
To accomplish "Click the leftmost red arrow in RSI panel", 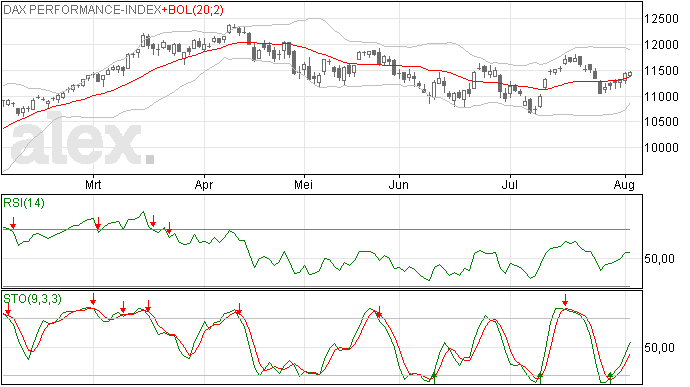I will [14, 223].
